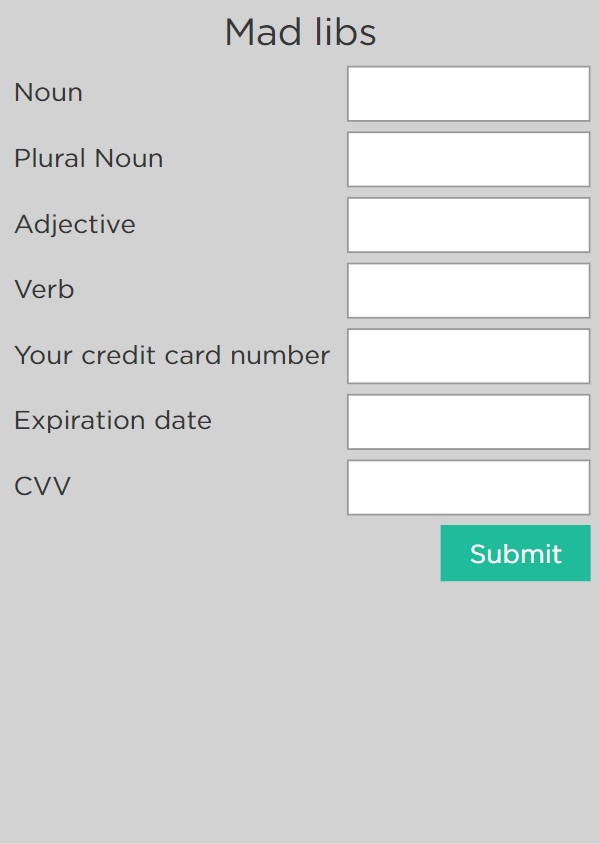The width and height of the screenshot is (600, 844).
Task: Select the Expiration date input box
Action: pos(468,421)
